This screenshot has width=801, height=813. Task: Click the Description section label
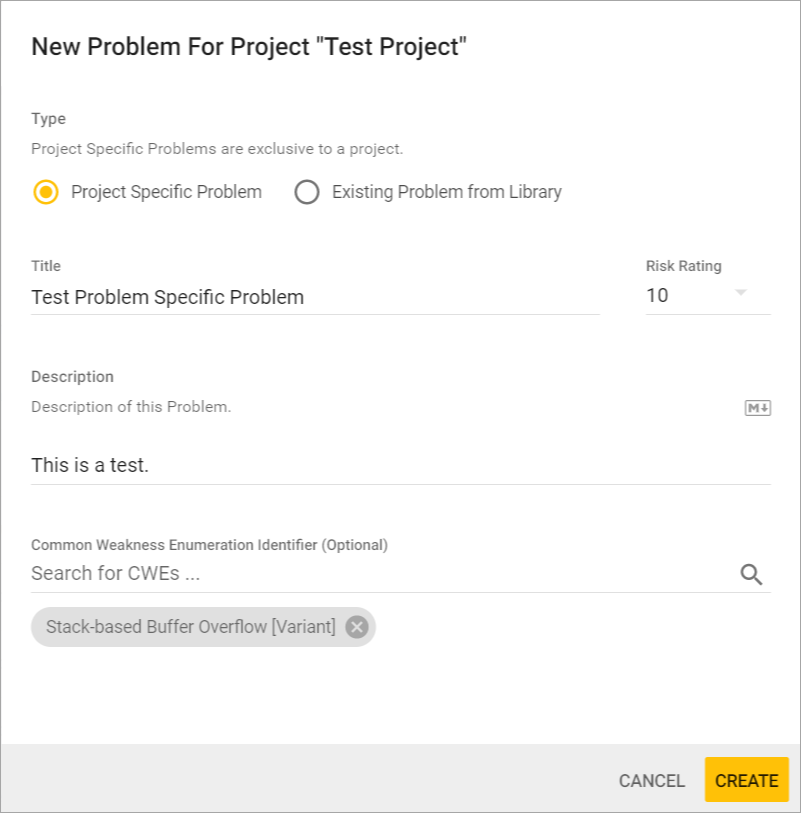[72, 377]
